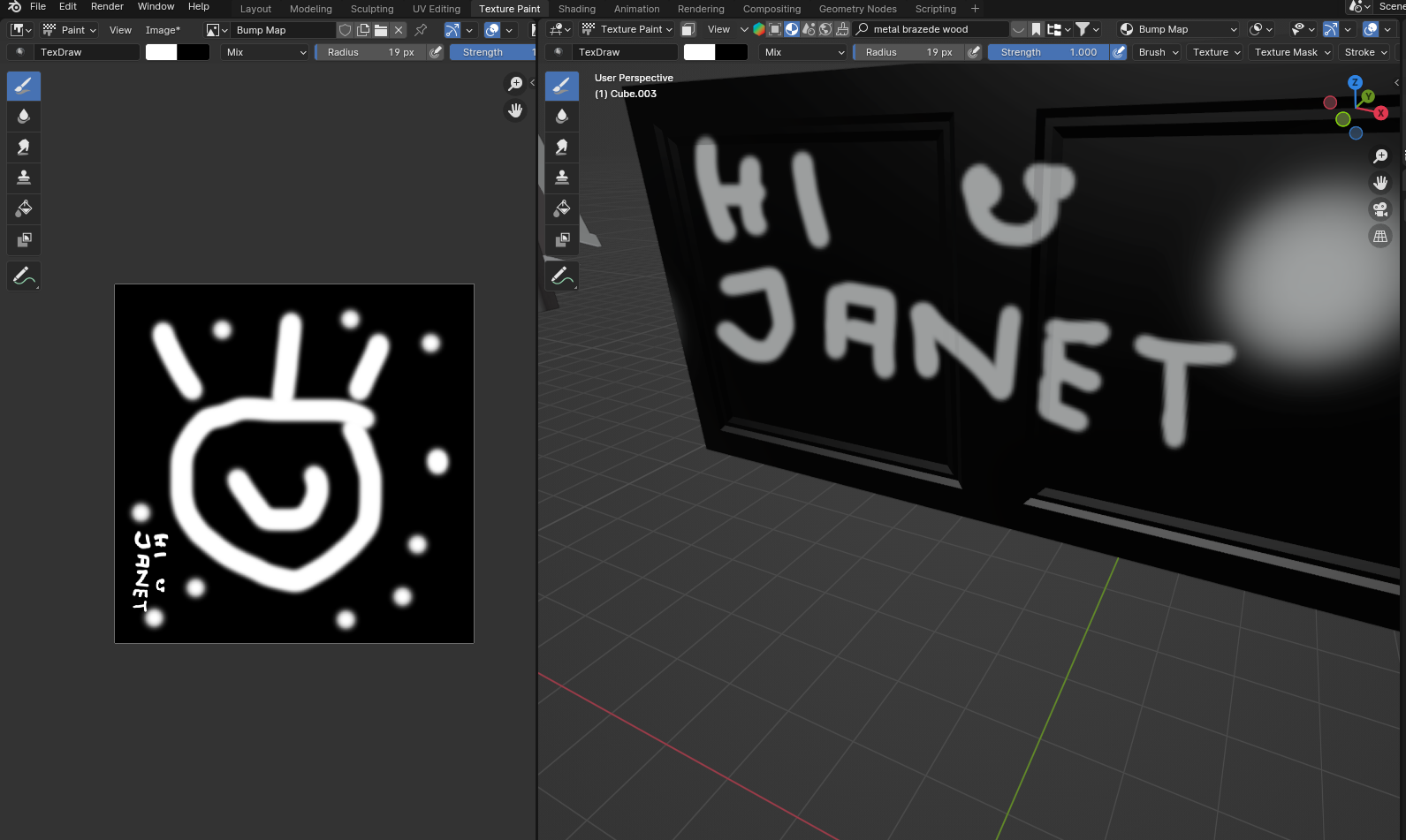Click zoom magnifier in 3D viewport
This screenshot has height=840, width=1406.
[1380, 156]
